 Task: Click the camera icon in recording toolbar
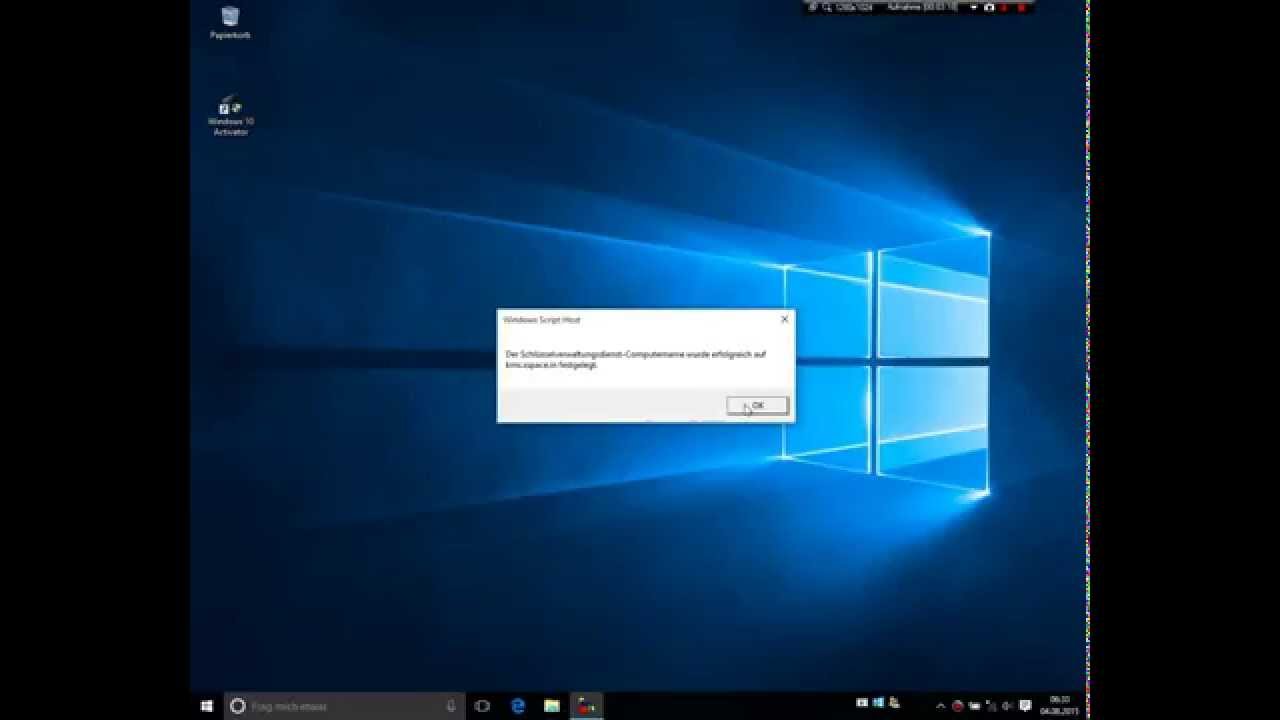[x=989, y=7]
